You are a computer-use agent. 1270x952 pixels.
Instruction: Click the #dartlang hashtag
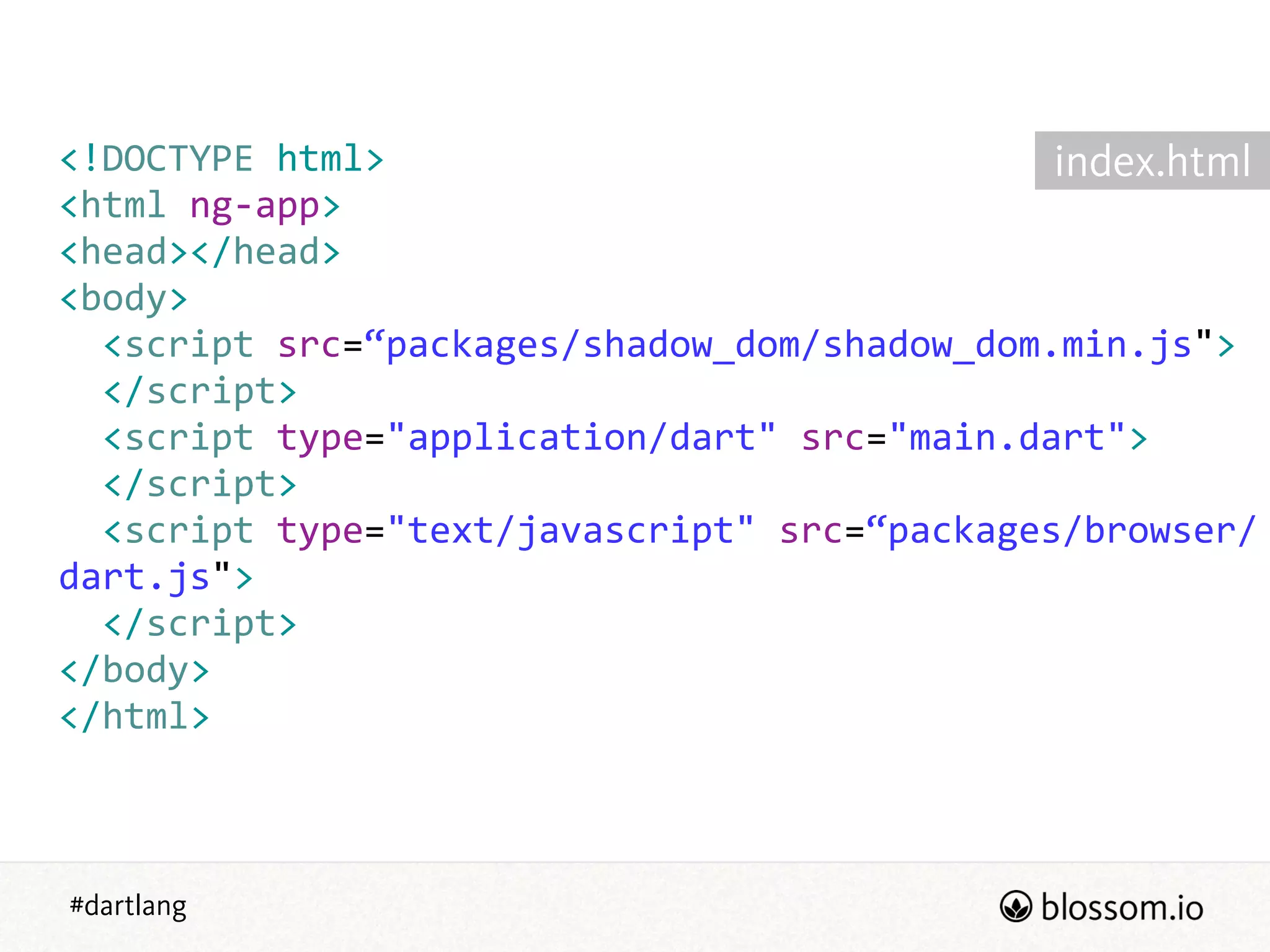pyautogui.click(x=128, y=906)
